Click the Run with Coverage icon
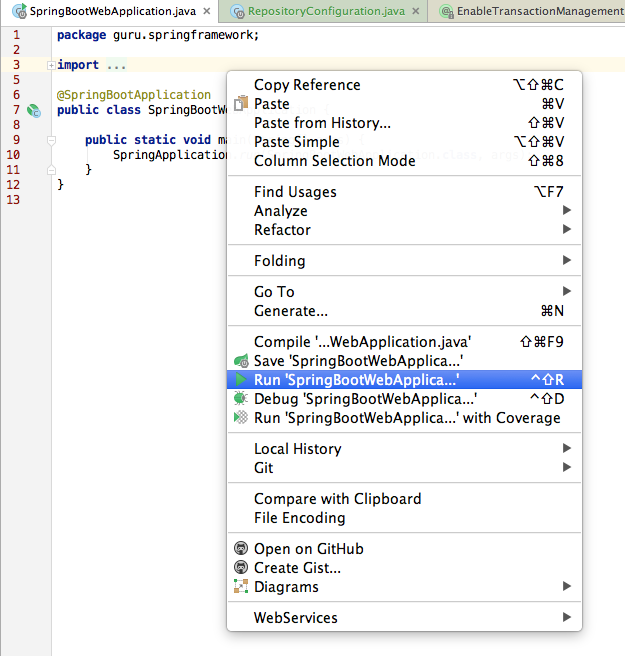This screenshot has width=625, height=656. (241, 418)
